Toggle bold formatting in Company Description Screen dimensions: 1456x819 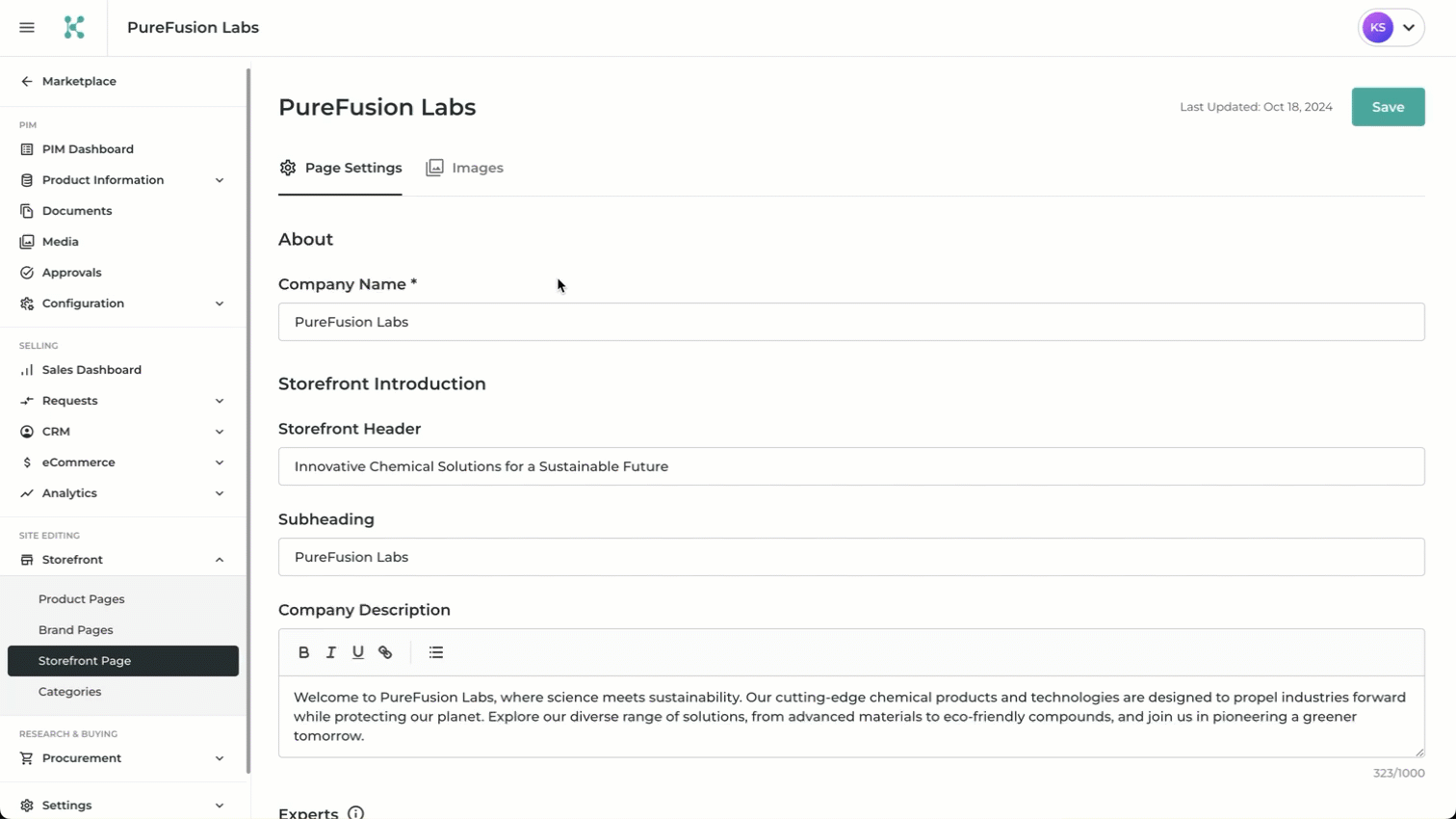[304, 652]
